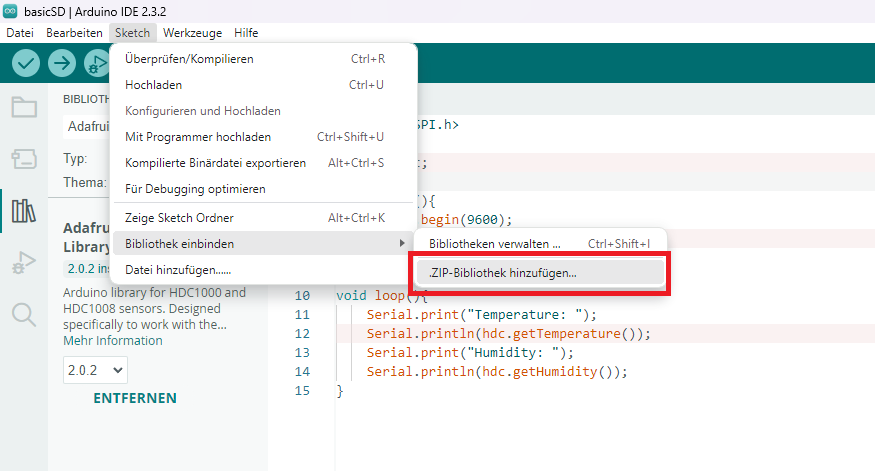The width and height of the screenshot is (875, 471).
Task: Open the Debug sidebar icon
Action: (23, 263)
